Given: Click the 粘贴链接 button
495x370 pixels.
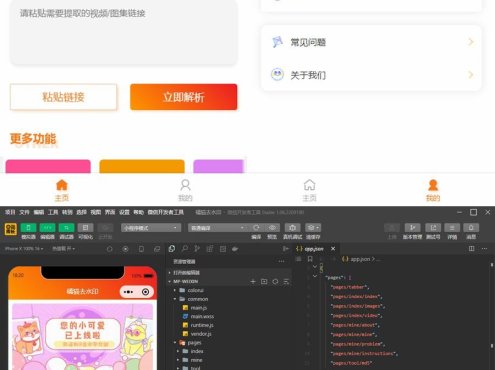Looking at the screenshot, I should pos(63,97).
